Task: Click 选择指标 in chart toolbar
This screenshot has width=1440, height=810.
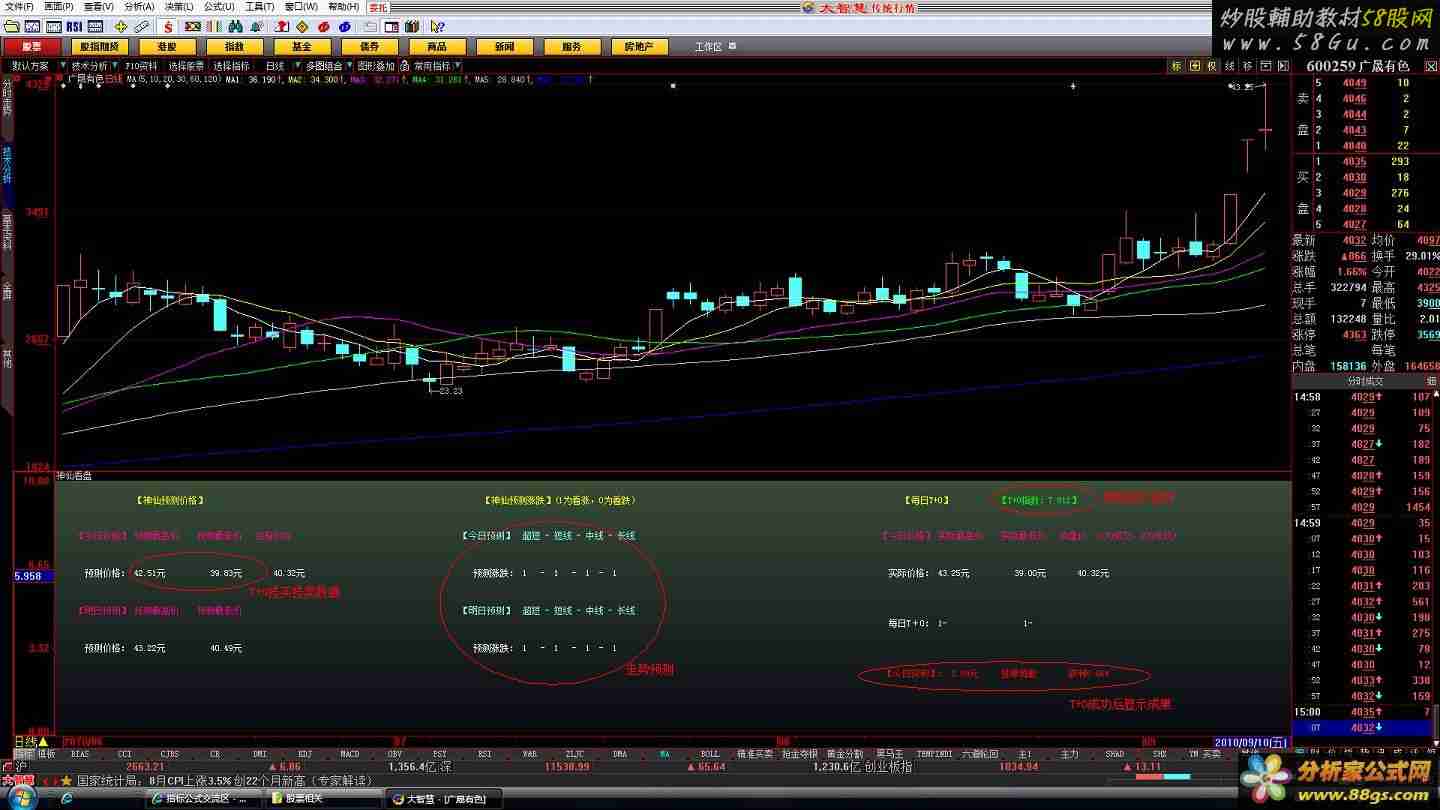Action: pyautogui.click(x=231, y=66)
